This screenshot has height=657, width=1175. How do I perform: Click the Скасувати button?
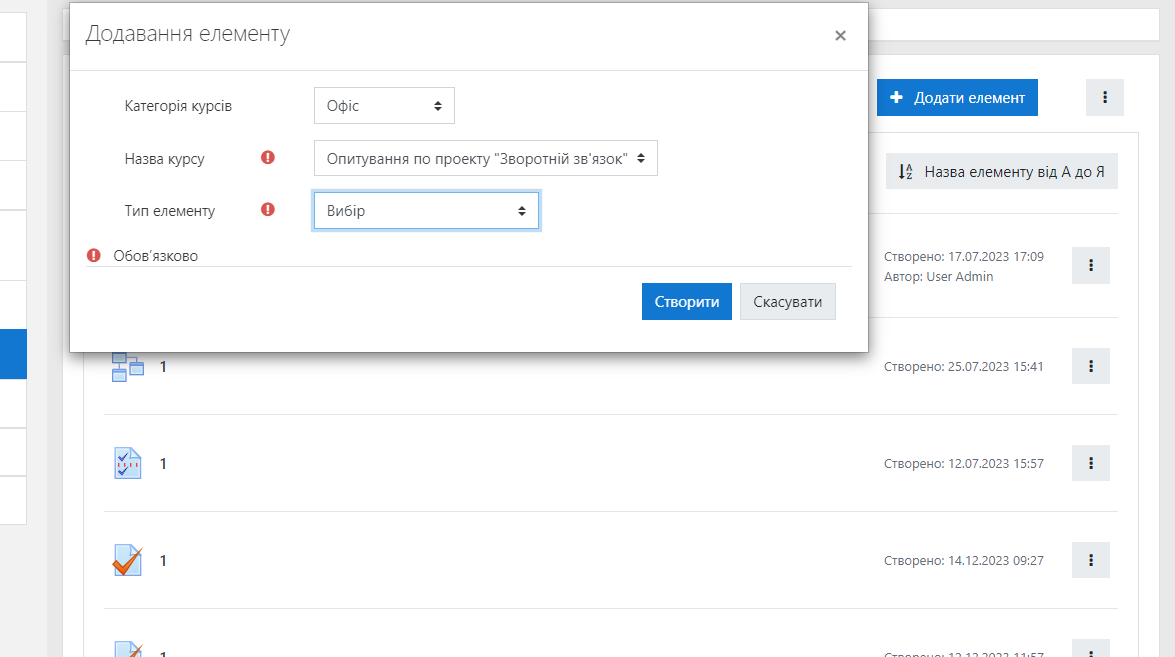tap(787, 302)
